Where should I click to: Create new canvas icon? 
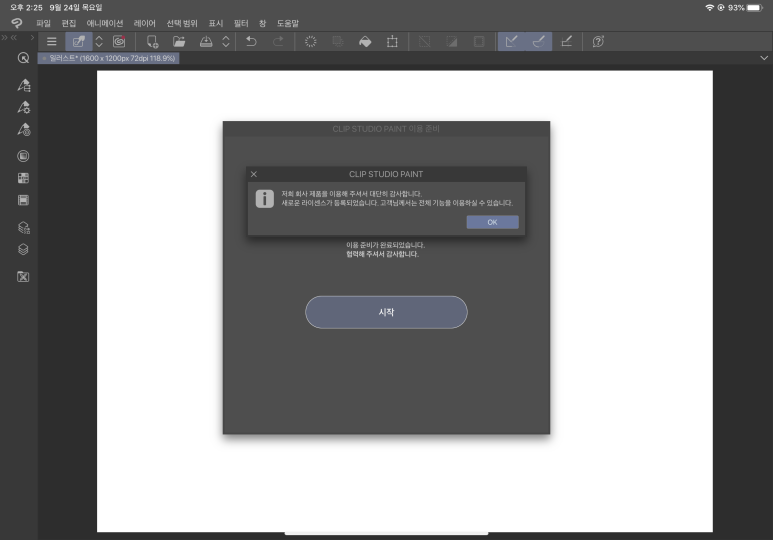152,41
